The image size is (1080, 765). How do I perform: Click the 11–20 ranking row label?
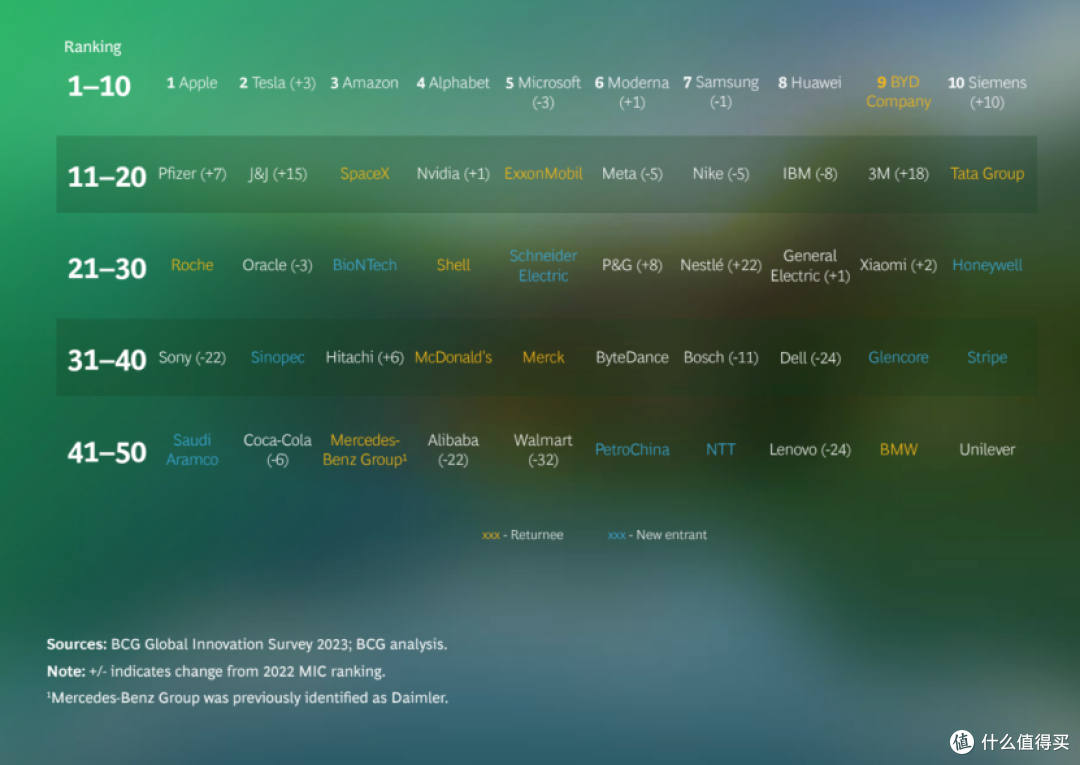[x=107, y=177]
